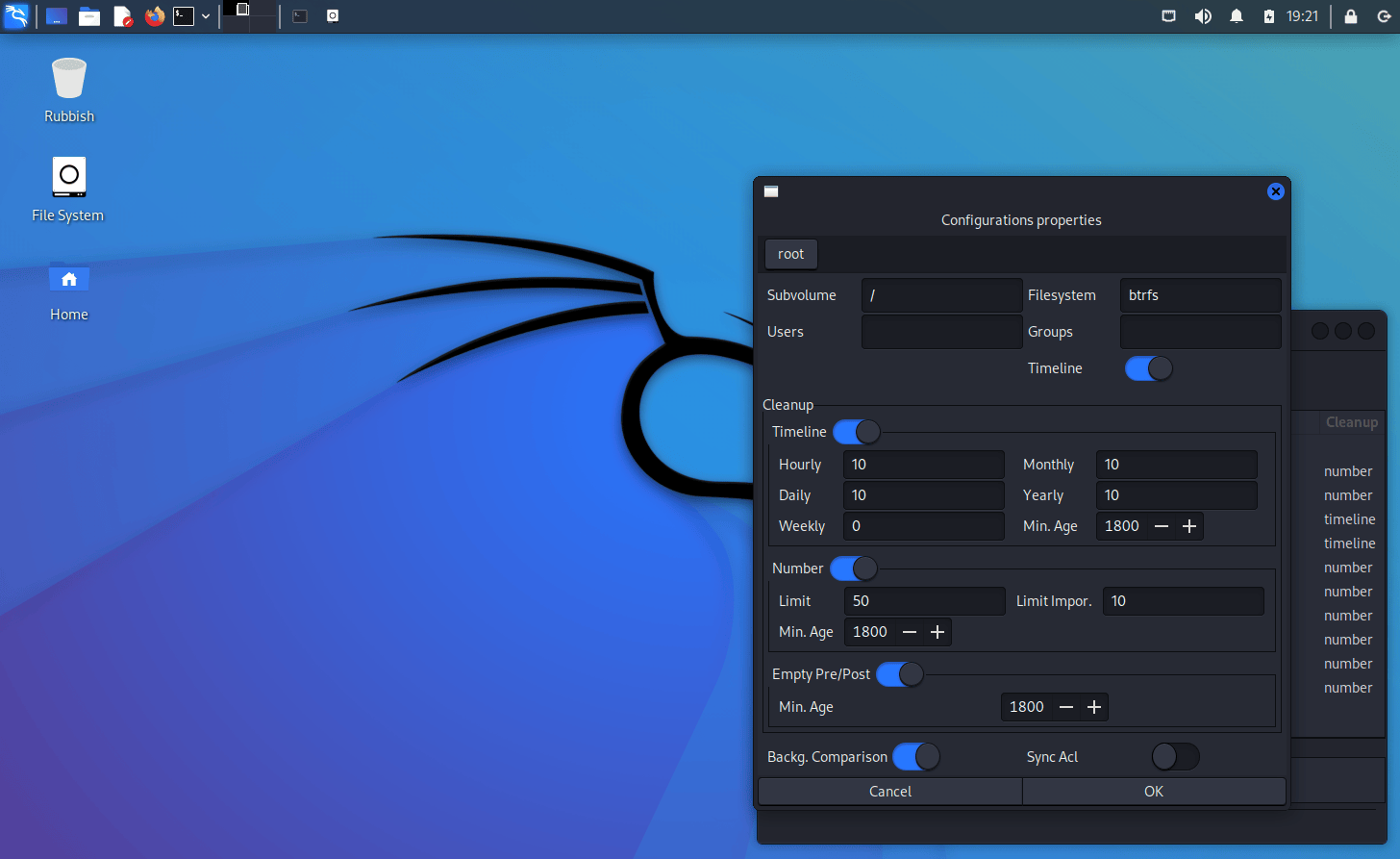Click the volume speaker icon
The height and width of the screenshot is (859, 1400).
click(1203, 16)
